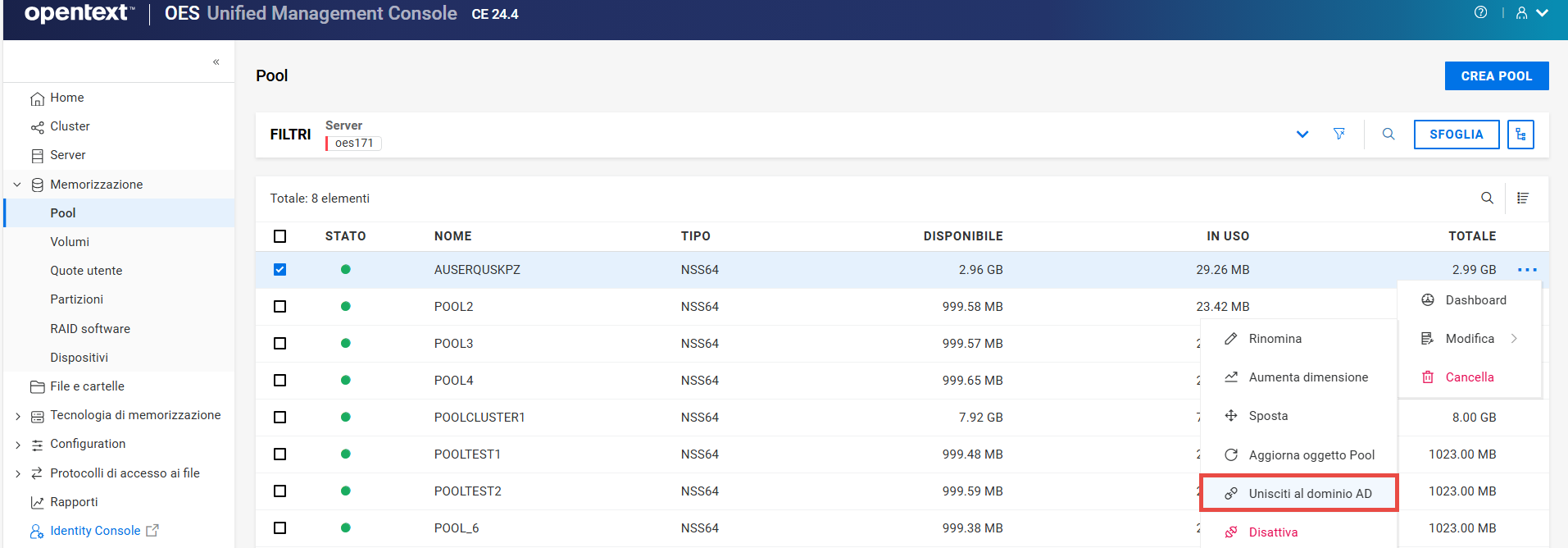This screenshot has width=1568, height=548.
Task: Toggle the select-all header checkbox
Action: [x=280, y=236]
